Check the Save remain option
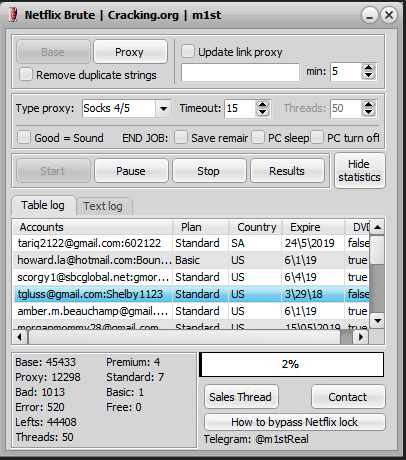This screenshot has width=406, height=460. (x=181, y=137)
